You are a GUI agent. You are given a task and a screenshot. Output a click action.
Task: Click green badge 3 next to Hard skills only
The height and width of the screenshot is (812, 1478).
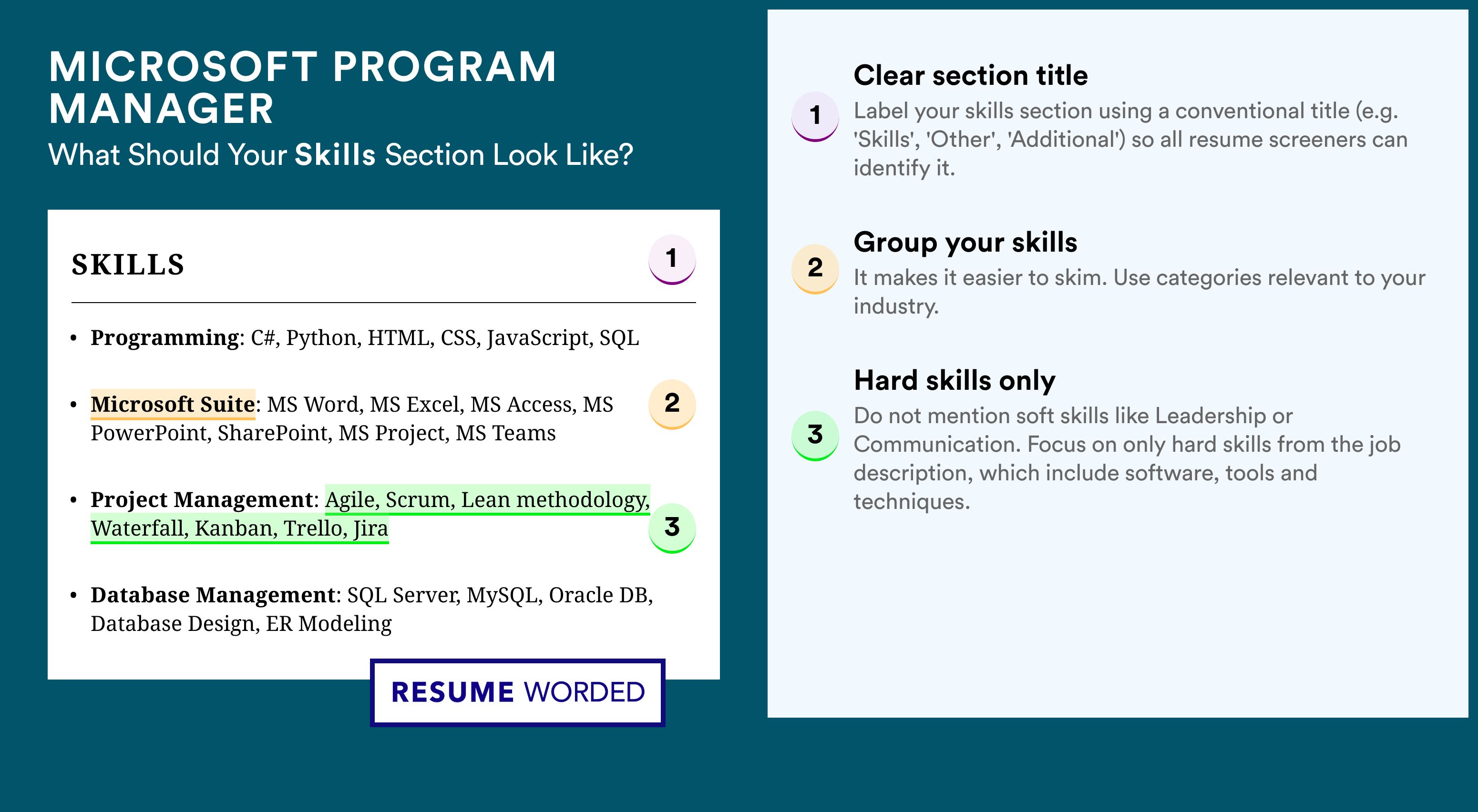(815, 435)
